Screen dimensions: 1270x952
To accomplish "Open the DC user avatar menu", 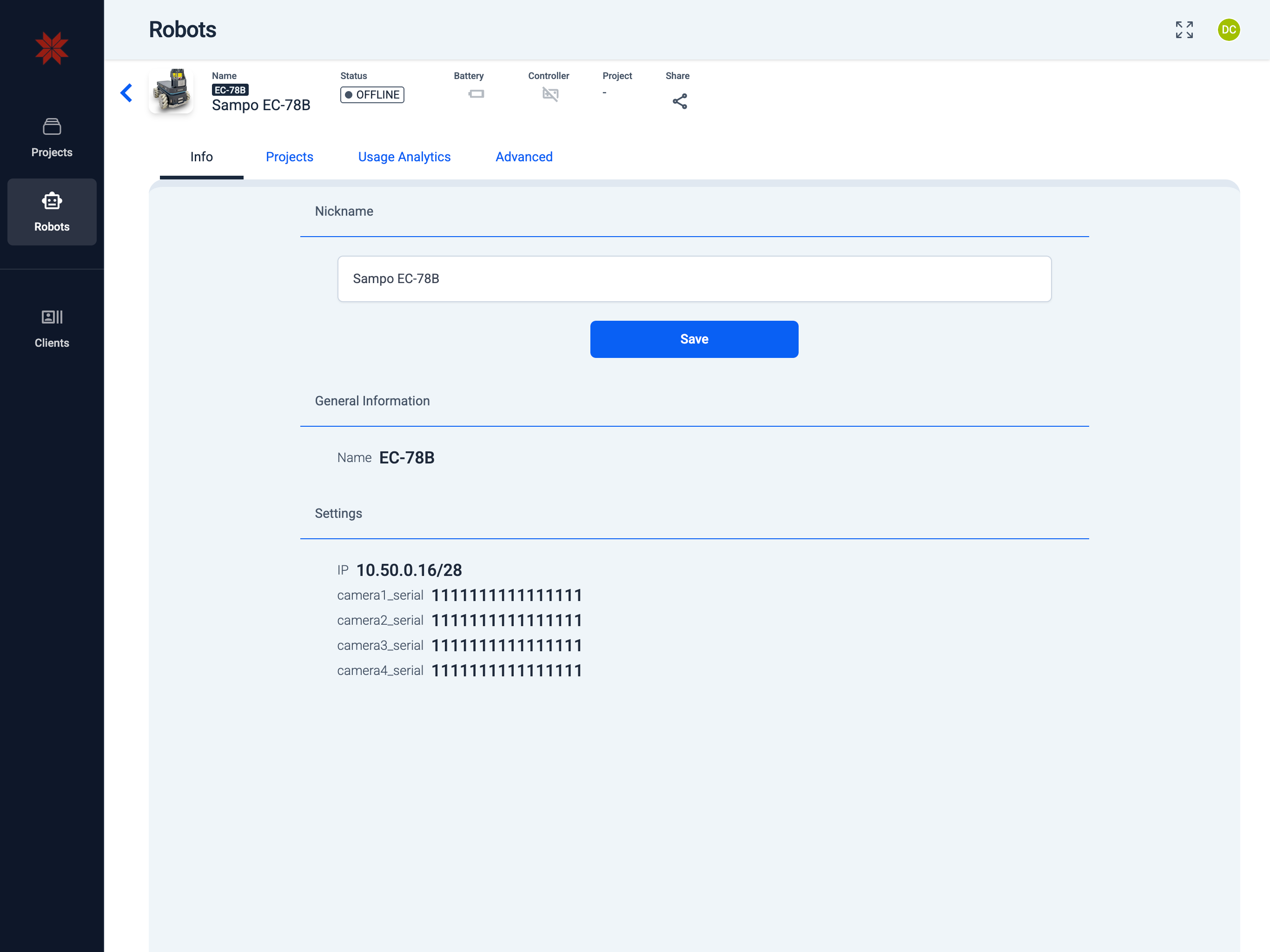I will [x=1228, y=30].
